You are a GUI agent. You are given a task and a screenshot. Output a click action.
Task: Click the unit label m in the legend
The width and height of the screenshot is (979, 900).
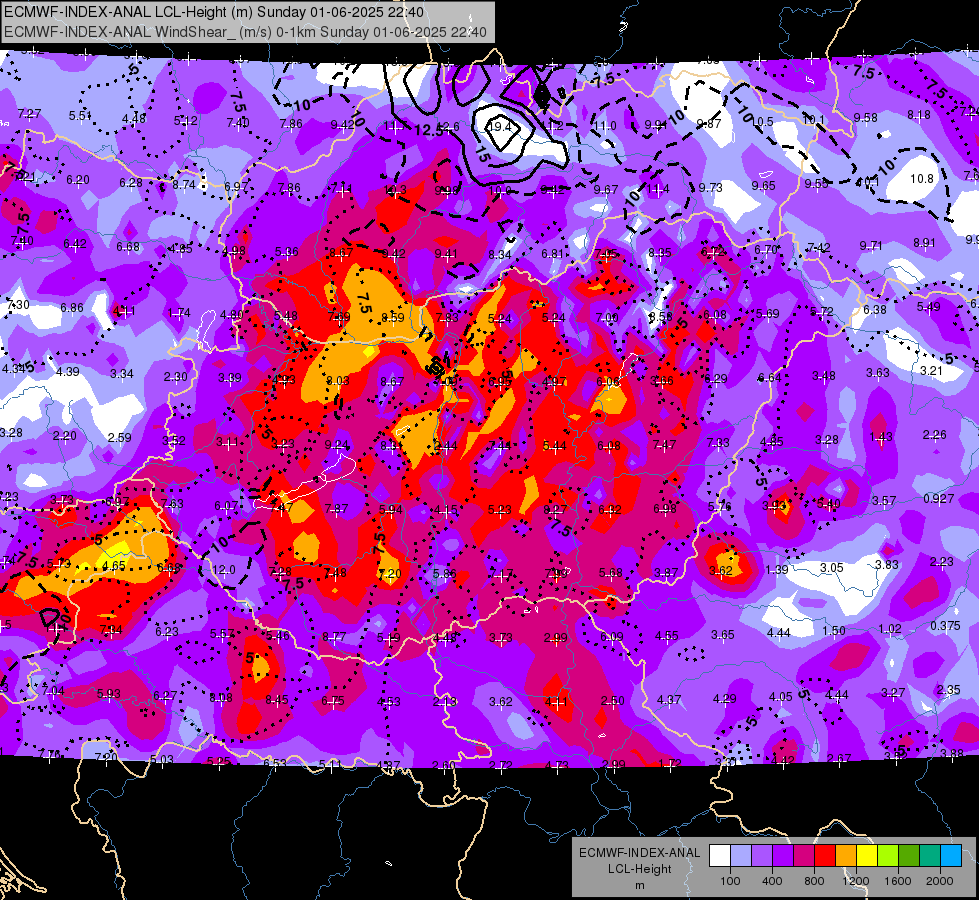(639, 885)
